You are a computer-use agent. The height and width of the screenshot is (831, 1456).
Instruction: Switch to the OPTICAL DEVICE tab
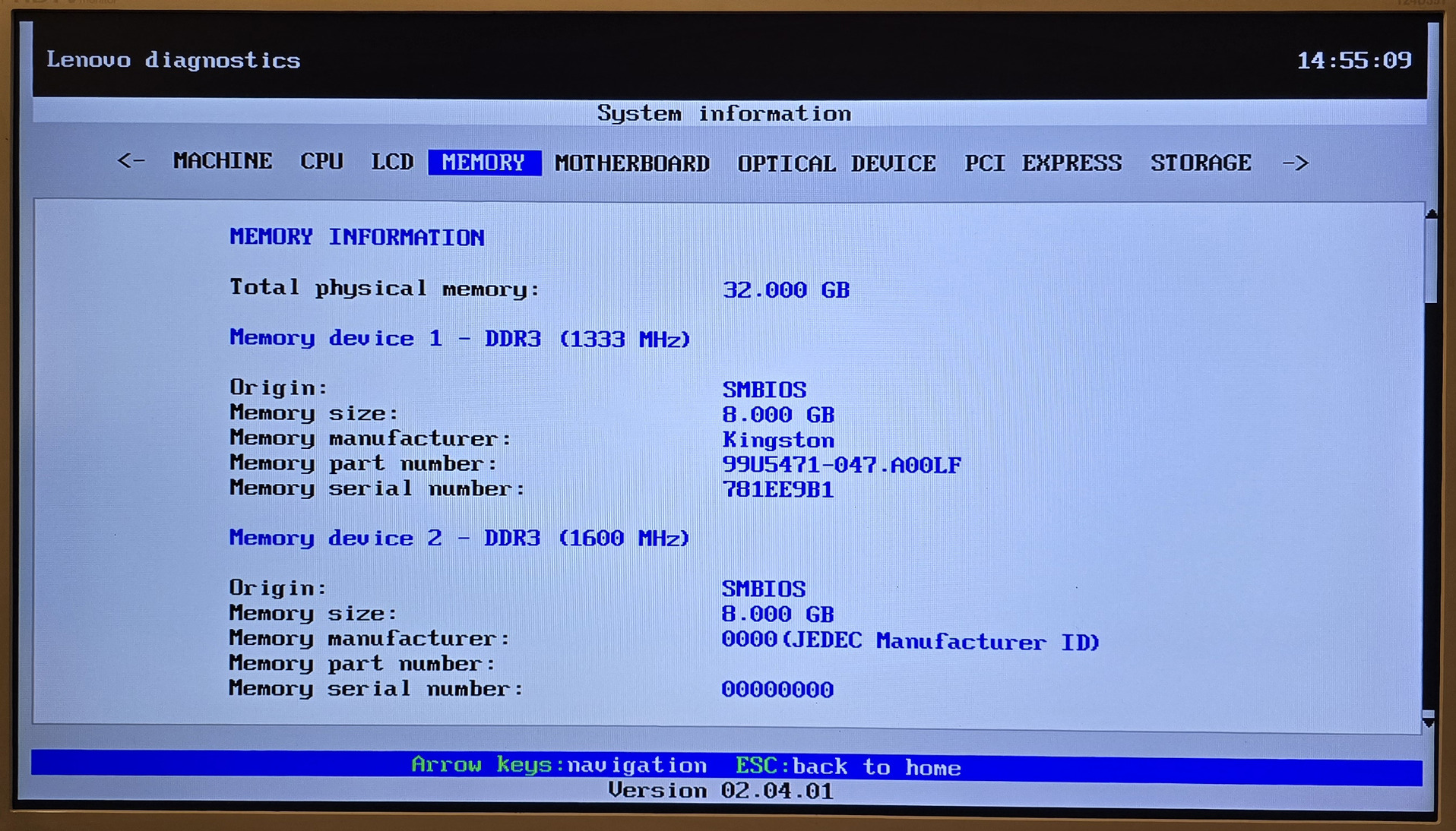coord(837,163)
